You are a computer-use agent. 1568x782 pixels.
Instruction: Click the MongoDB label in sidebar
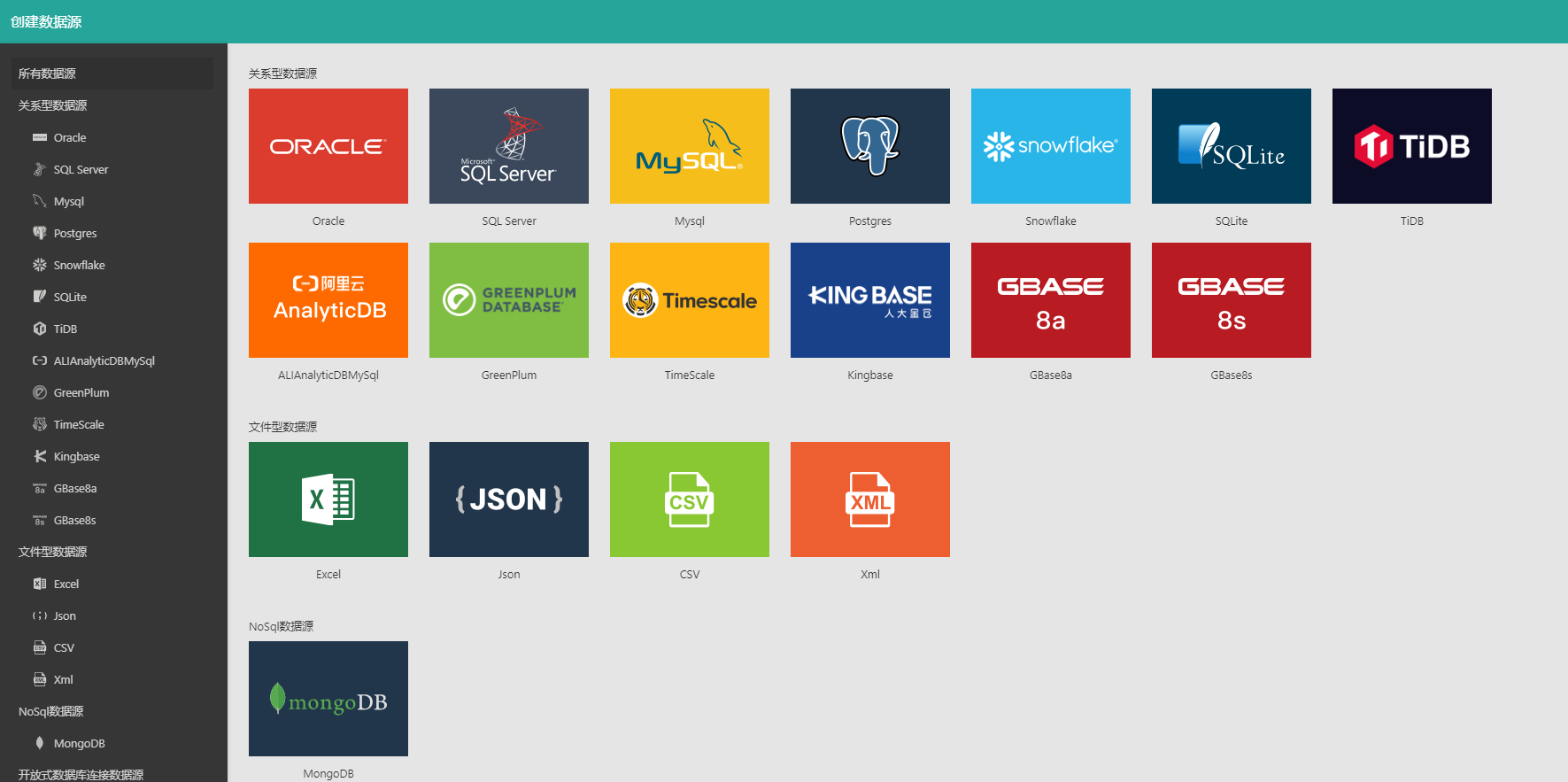coord(80,743)
